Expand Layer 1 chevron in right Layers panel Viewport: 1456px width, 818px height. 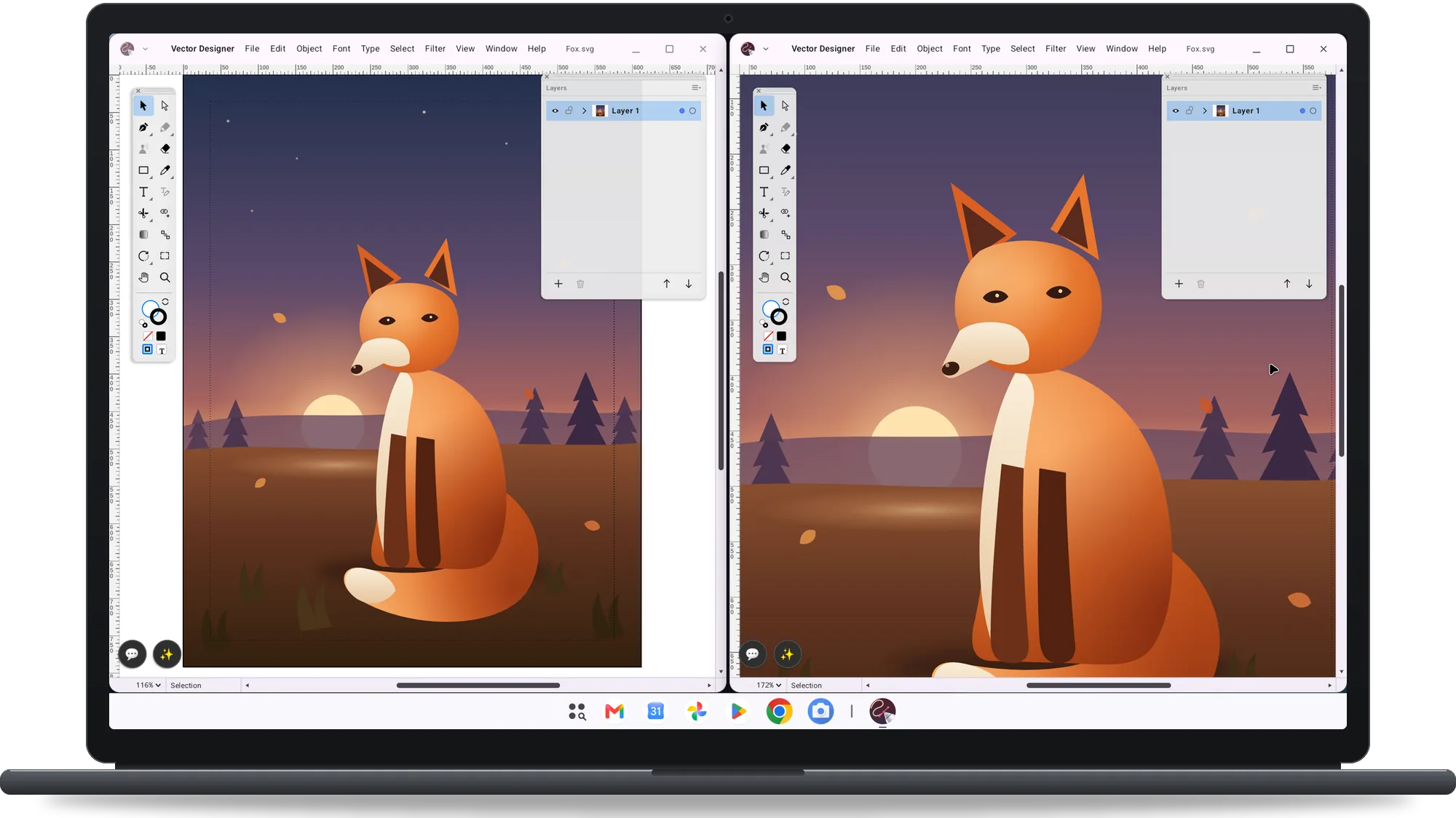tap(1204, 111)
